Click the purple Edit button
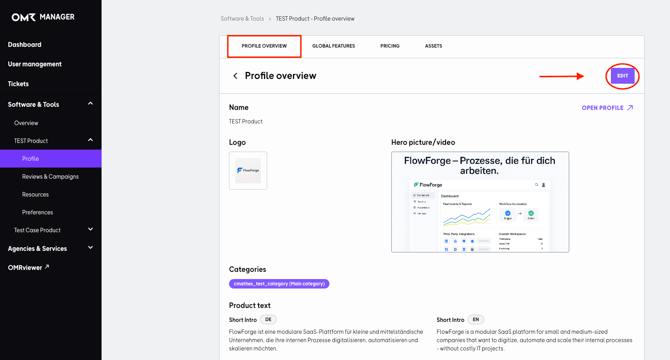The image size is (670, 360). click(622, 76)
